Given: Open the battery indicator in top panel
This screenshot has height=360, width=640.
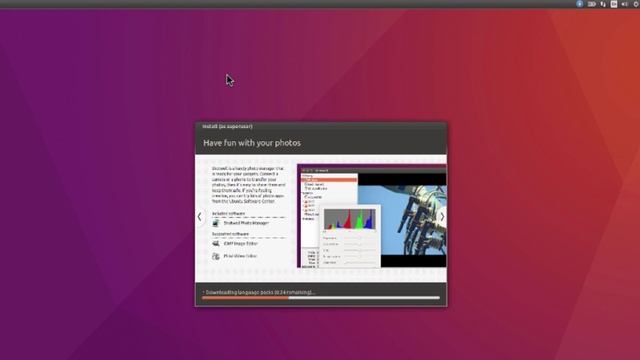Looking at the screenshot, I should (x=591, y=4).
